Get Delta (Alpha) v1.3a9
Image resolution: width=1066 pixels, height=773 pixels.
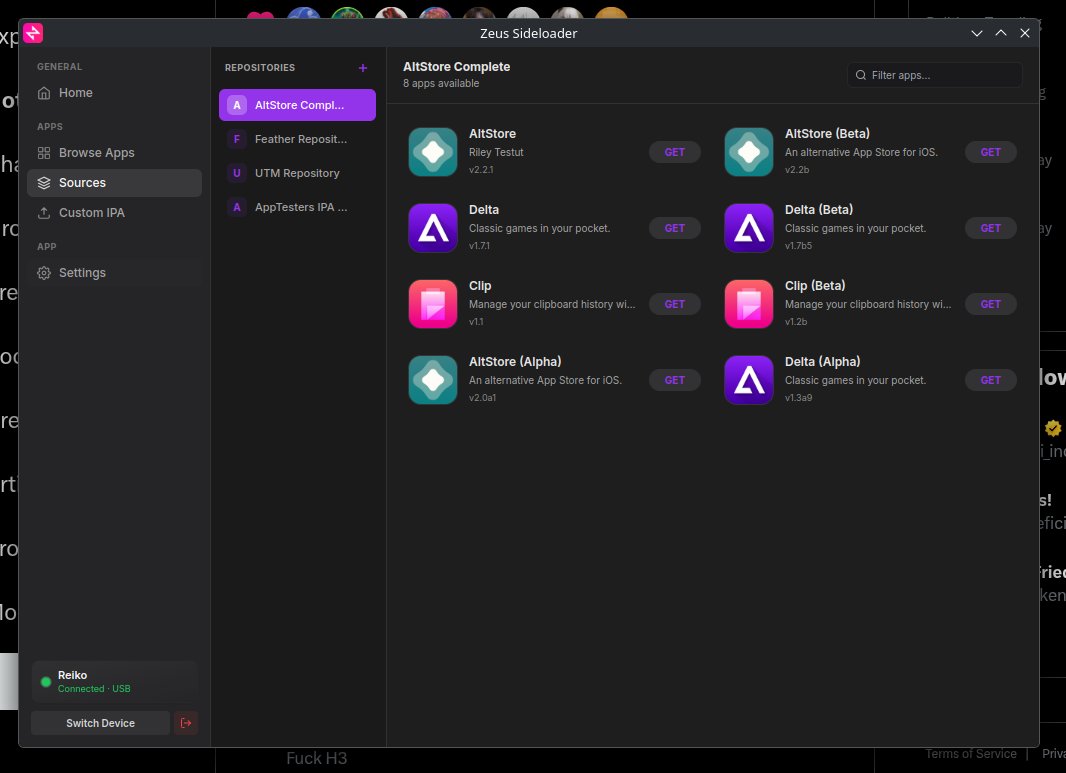click(991, 380)
